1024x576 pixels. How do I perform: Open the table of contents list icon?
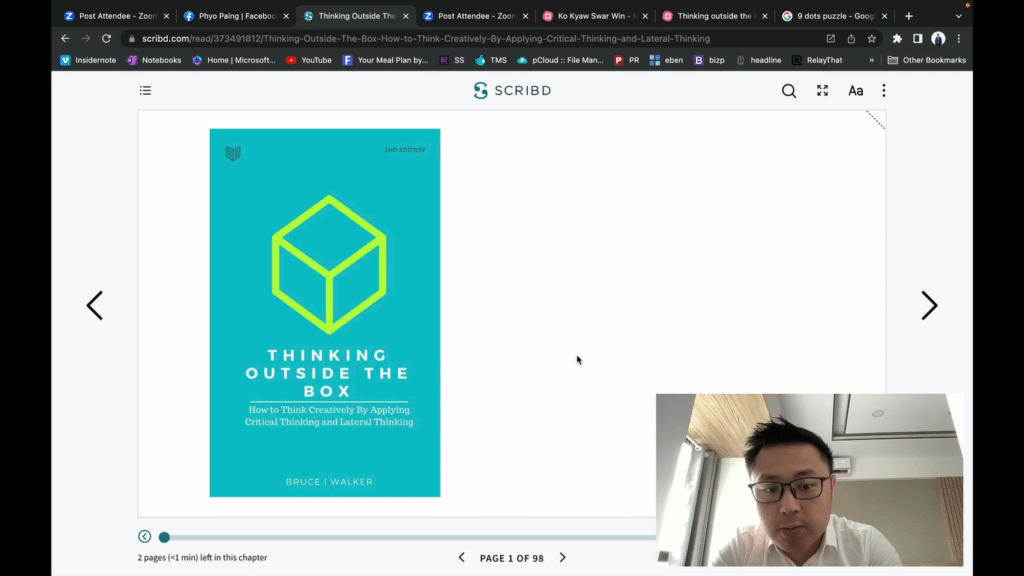[145, 90]
